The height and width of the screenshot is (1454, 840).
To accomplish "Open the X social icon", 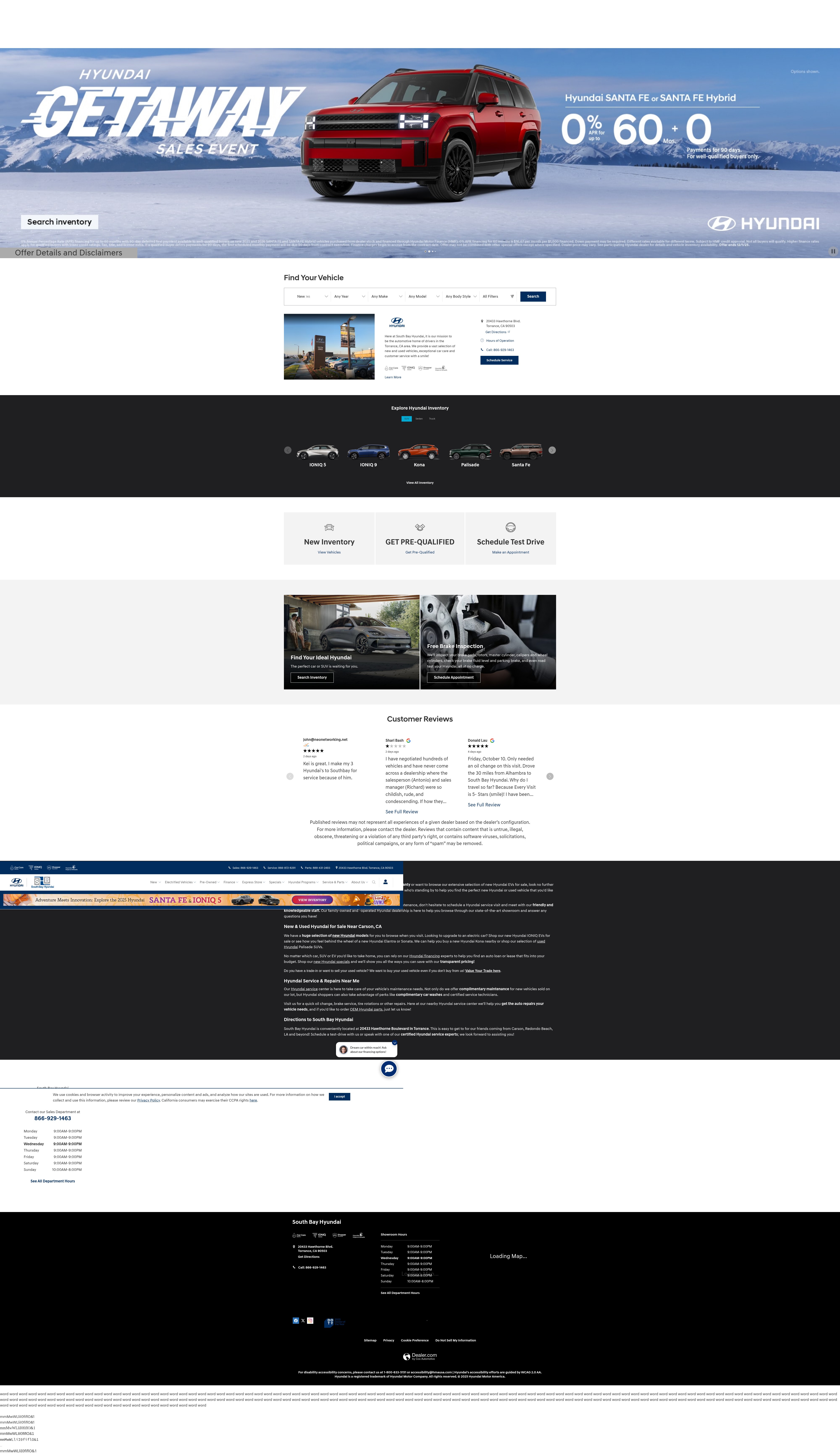I will (303, 1321).
